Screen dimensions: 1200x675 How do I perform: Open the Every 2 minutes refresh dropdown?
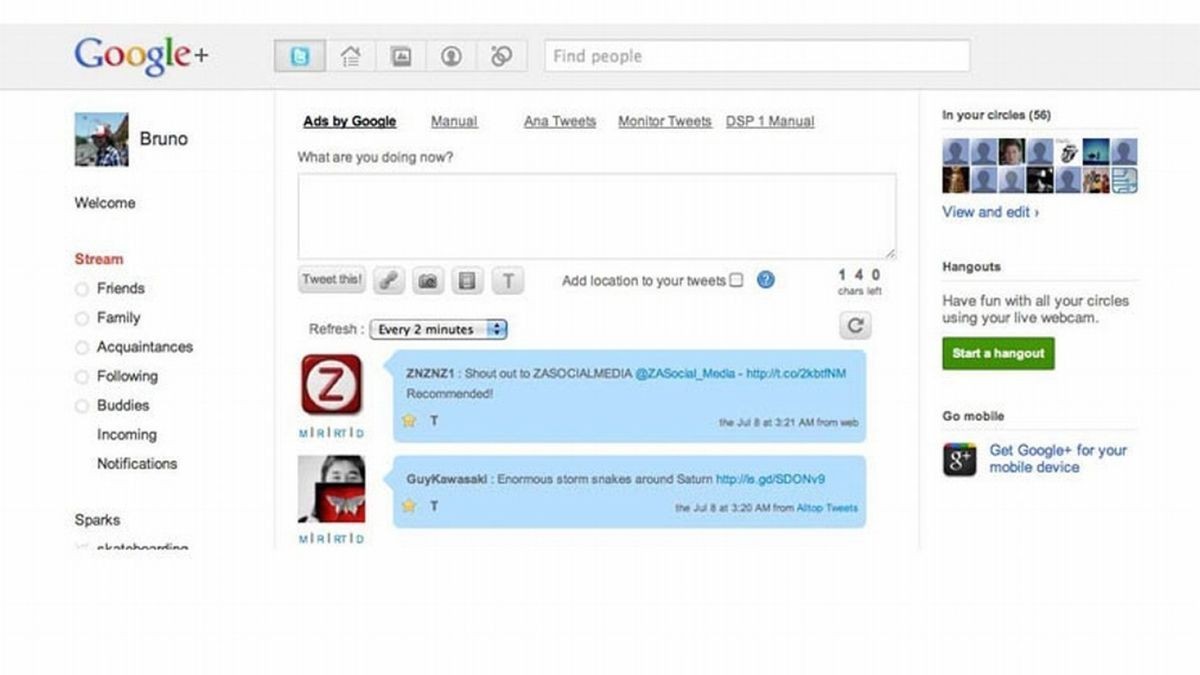(438, 329)
